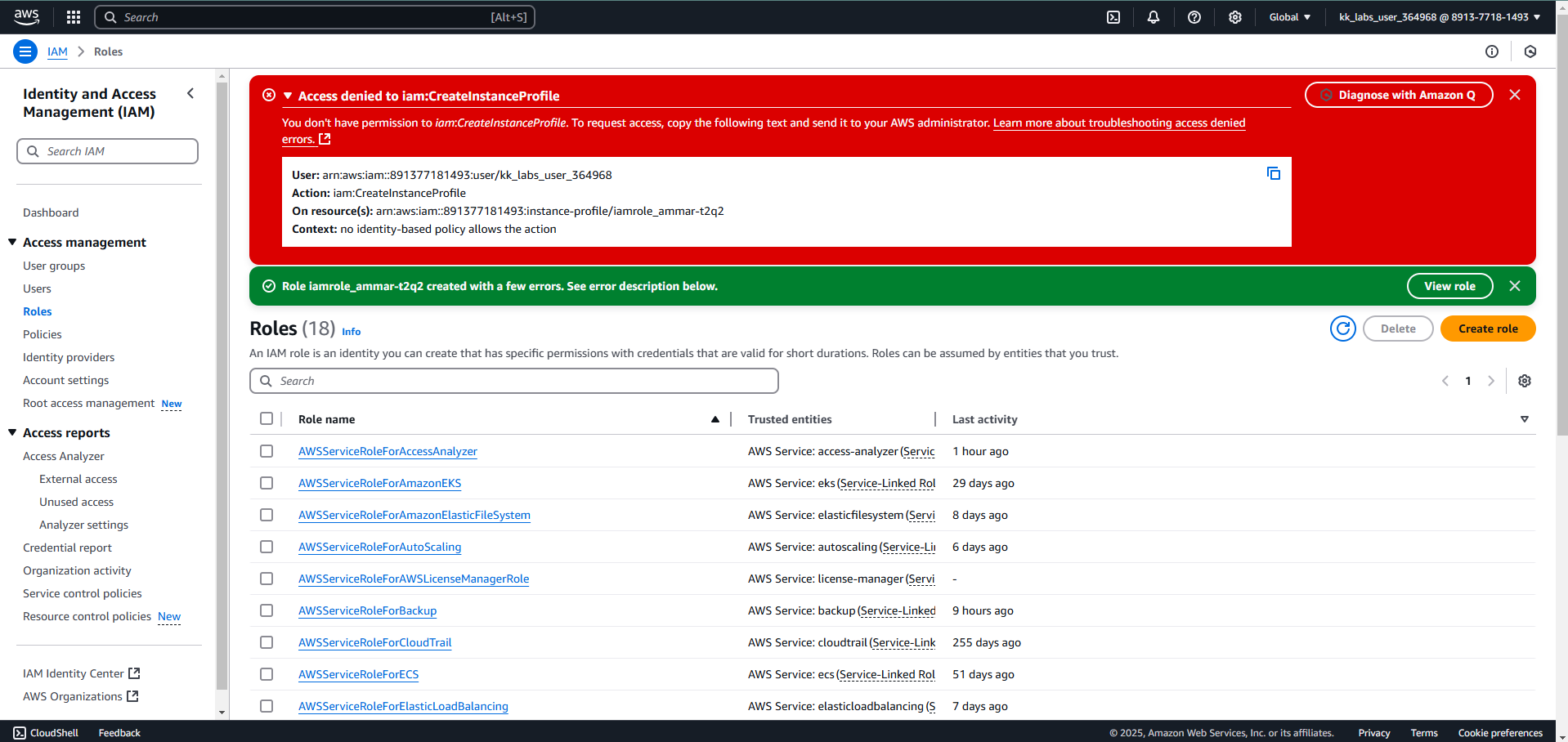Open roles table preferences gear
The width and height of the screenshot is (1568, 742).
click(x=1525, y=381)
